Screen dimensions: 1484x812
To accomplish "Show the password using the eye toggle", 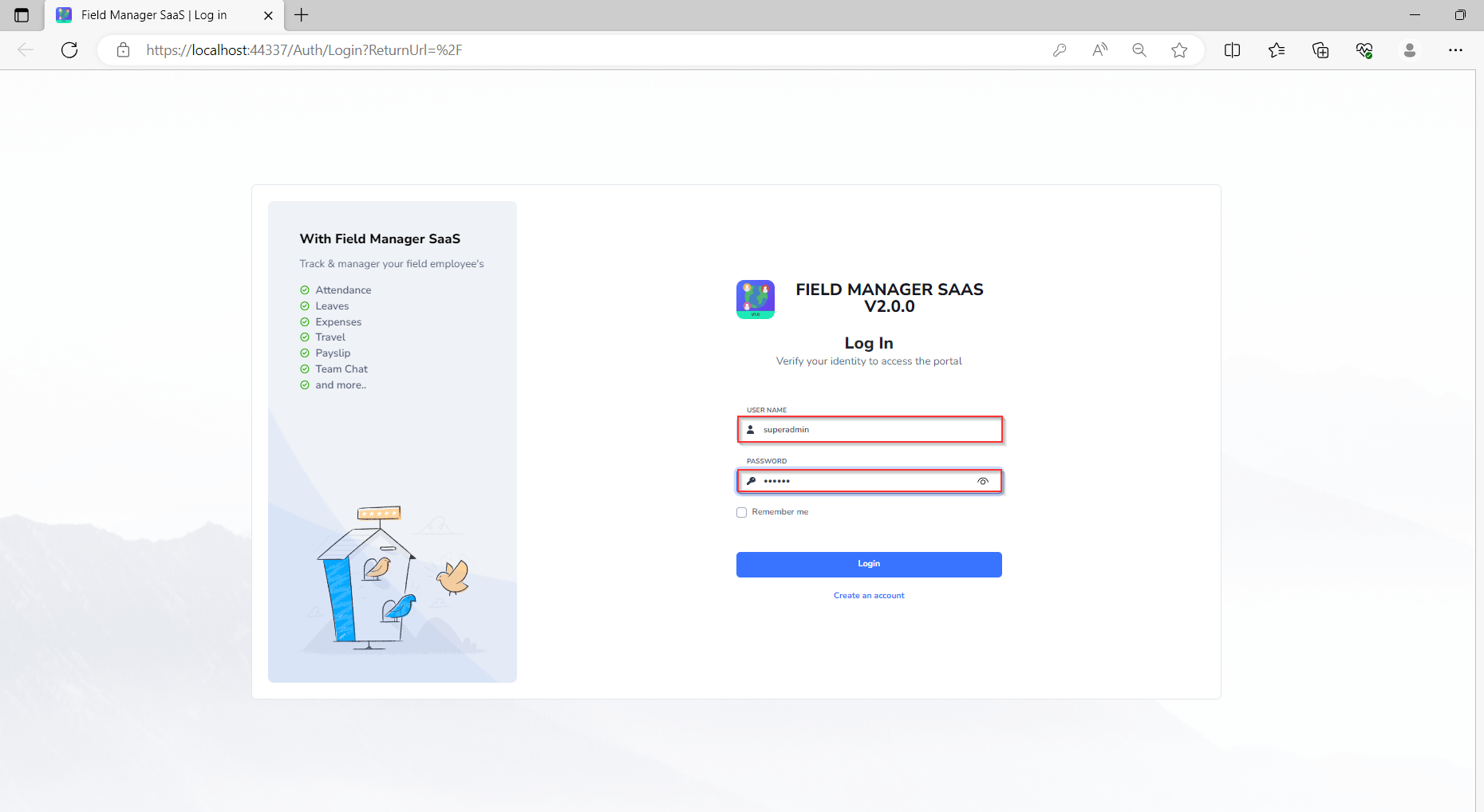I will coord(984,481).
